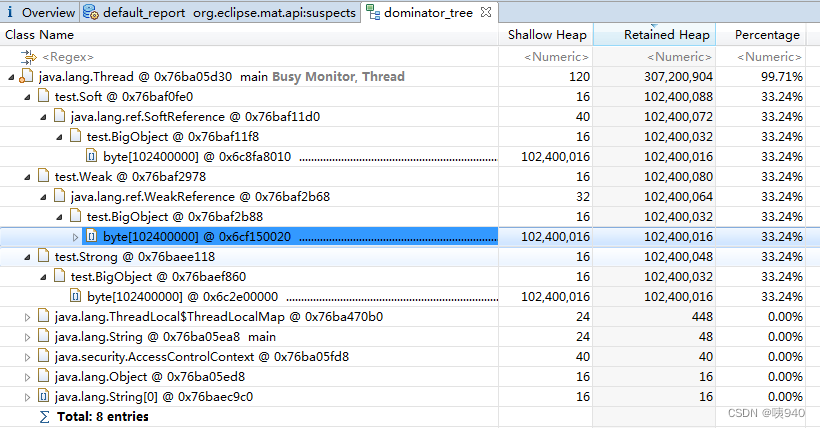Click the Regex filter row icon
Image resolution: width=820 pixels, height=428 pixels.
[x=28, y=57]
